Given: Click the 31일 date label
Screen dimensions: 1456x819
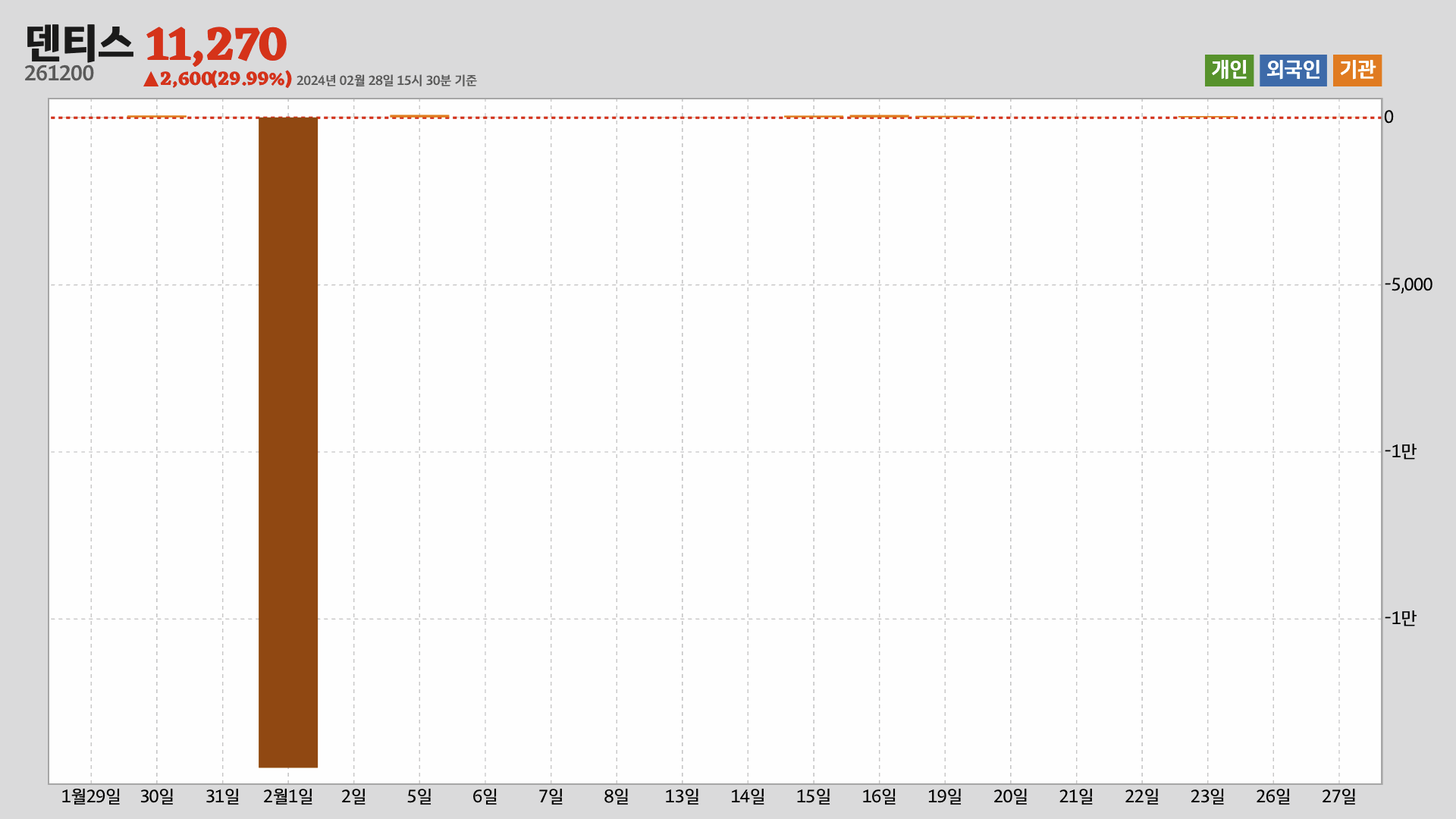Looking at the screenshot, I should (x=222, y=796).
